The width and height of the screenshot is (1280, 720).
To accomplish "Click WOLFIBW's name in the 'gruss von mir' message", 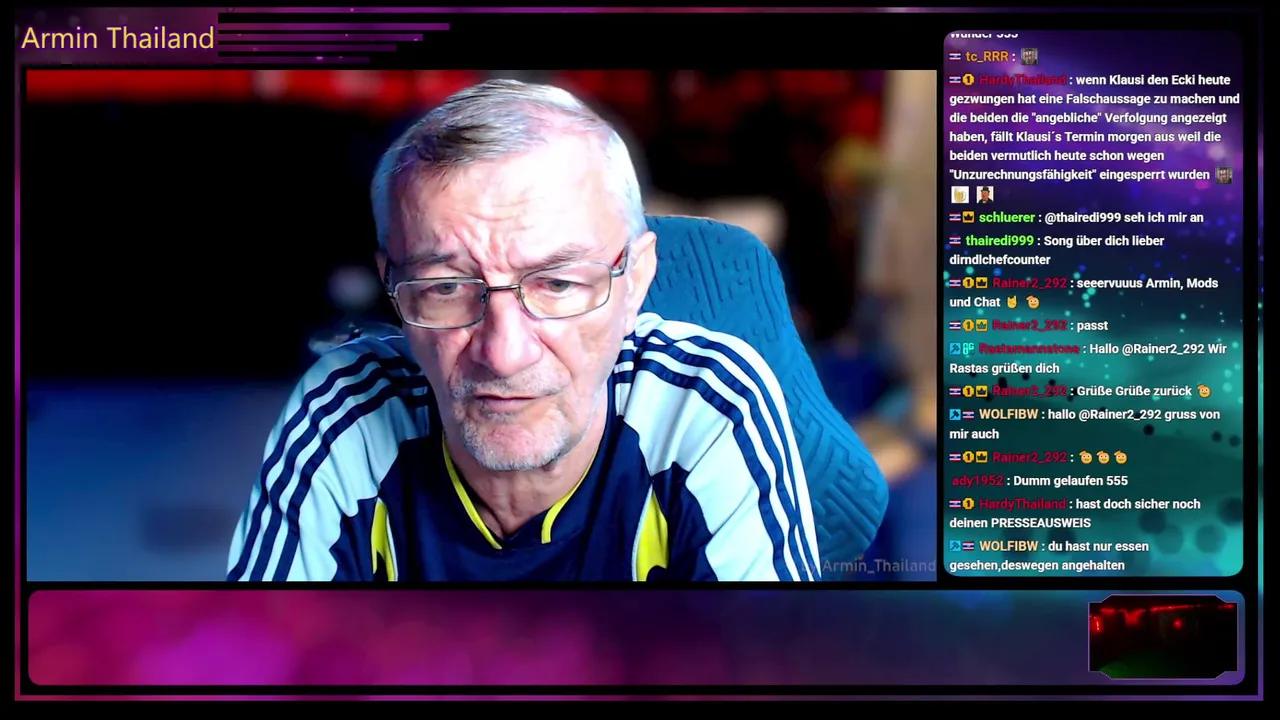I will [1008, 415].
